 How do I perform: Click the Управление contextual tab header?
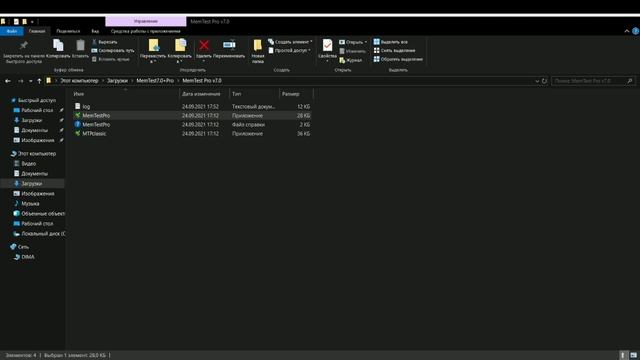146,21
